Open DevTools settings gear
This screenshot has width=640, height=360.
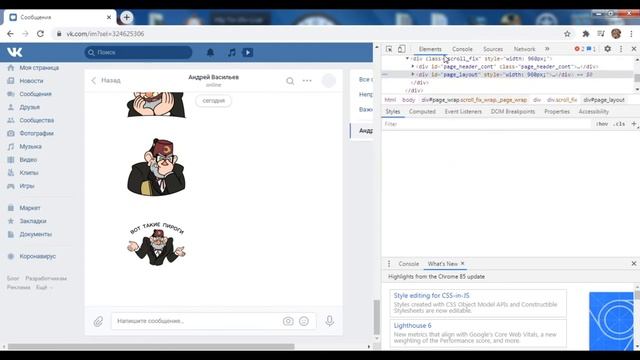[x=608, y=49]
